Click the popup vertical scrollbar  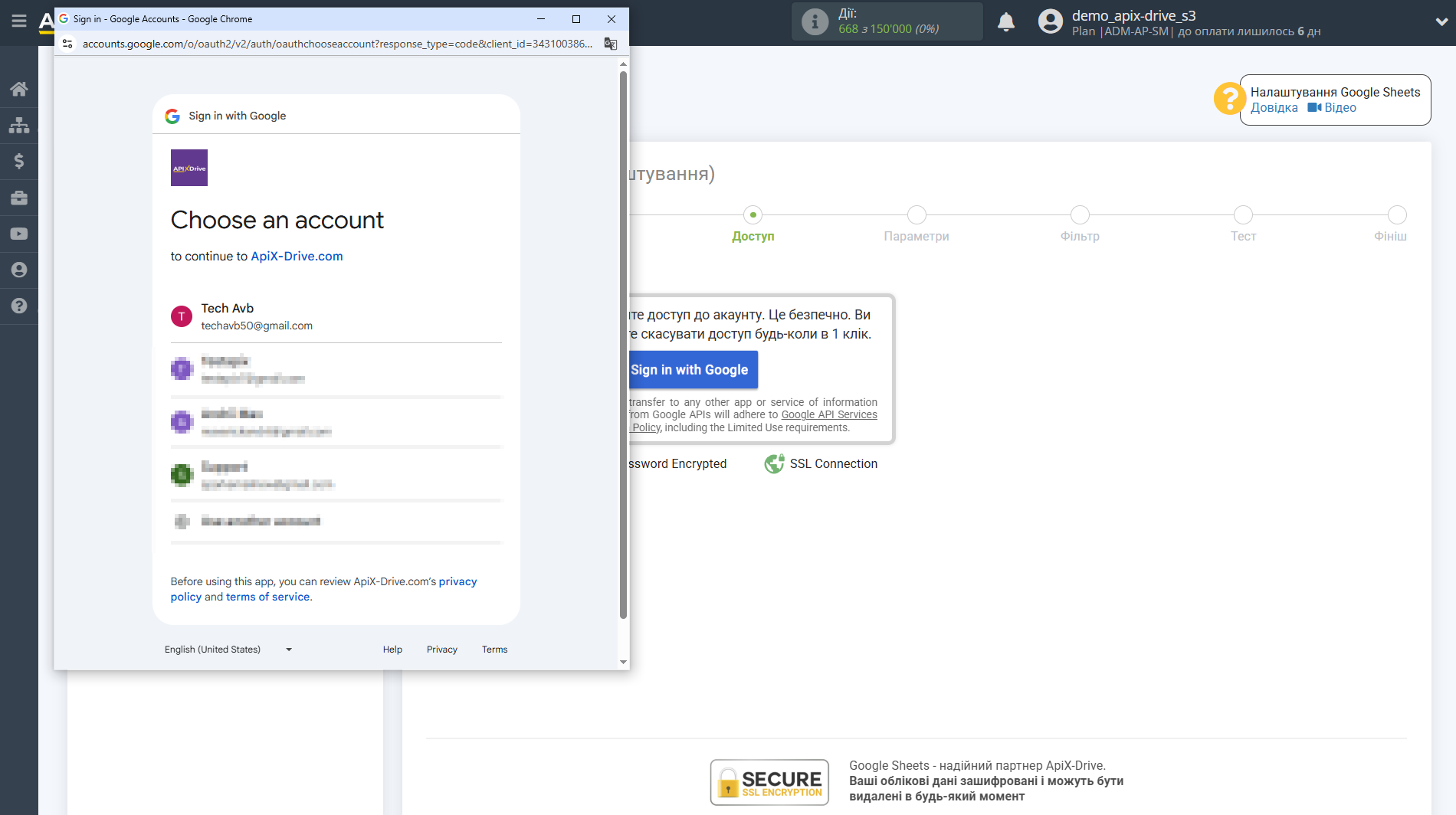point(623,345)
